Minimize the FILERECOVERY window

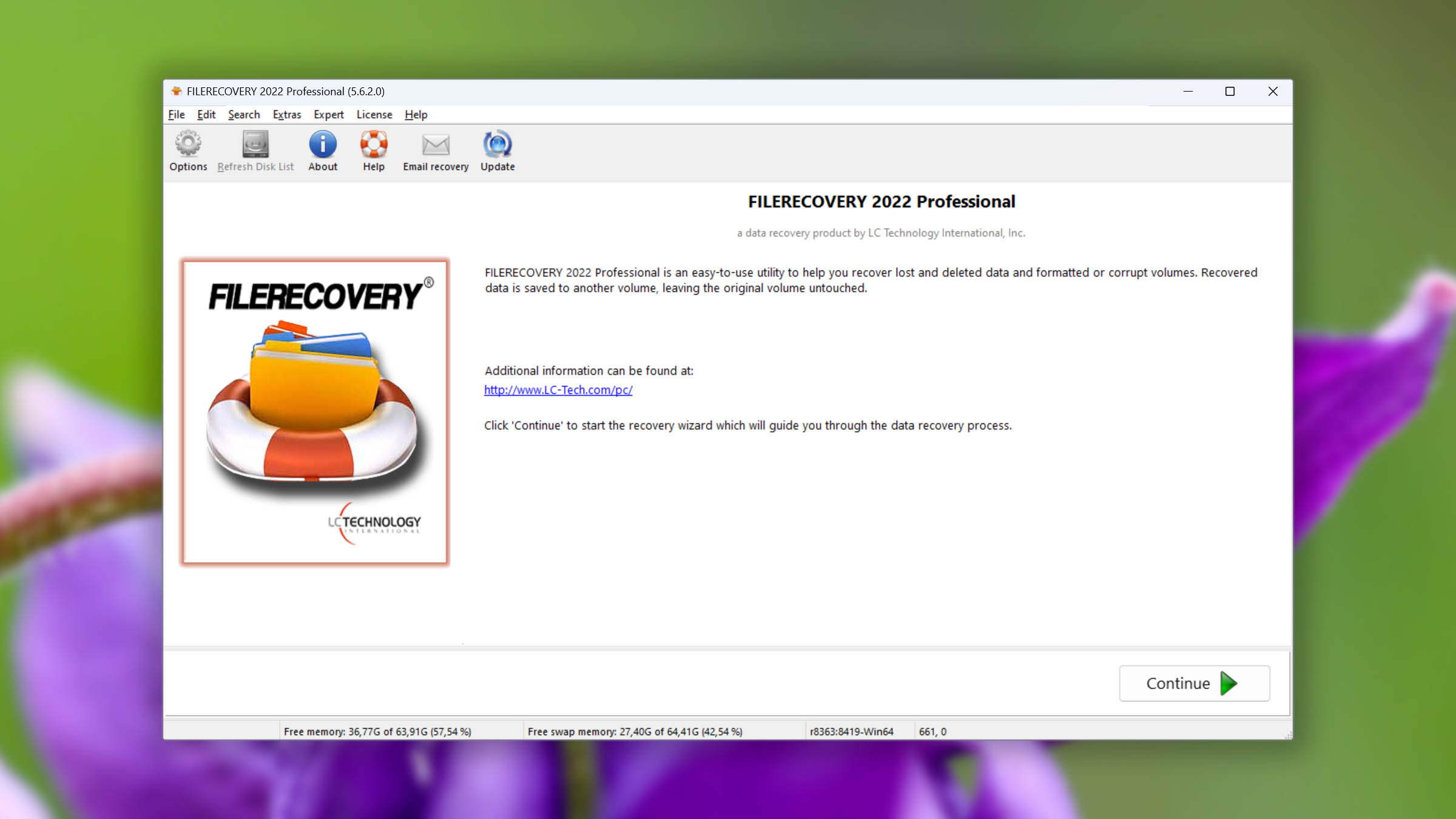(1188, 92)
